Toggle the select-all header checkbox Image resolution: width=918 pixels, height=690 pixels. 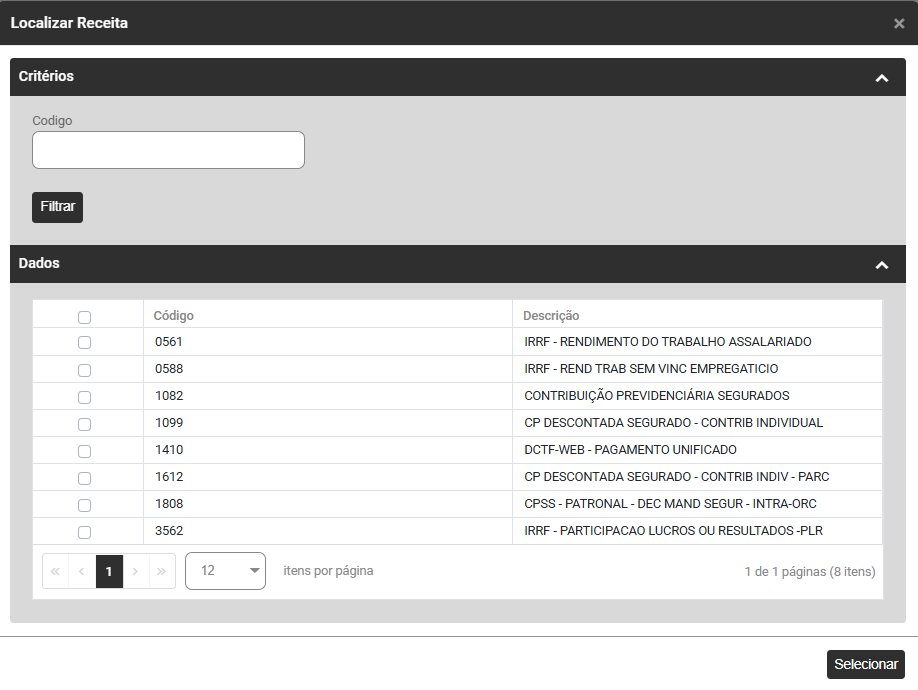pos(84,317)
